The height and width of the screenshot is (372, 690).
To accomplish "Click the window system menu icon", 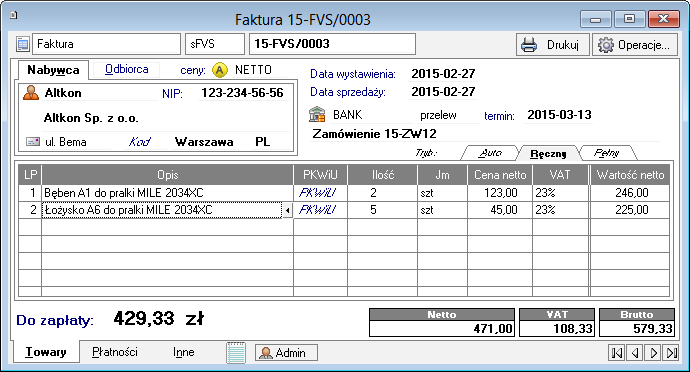I will pos(14,15).
